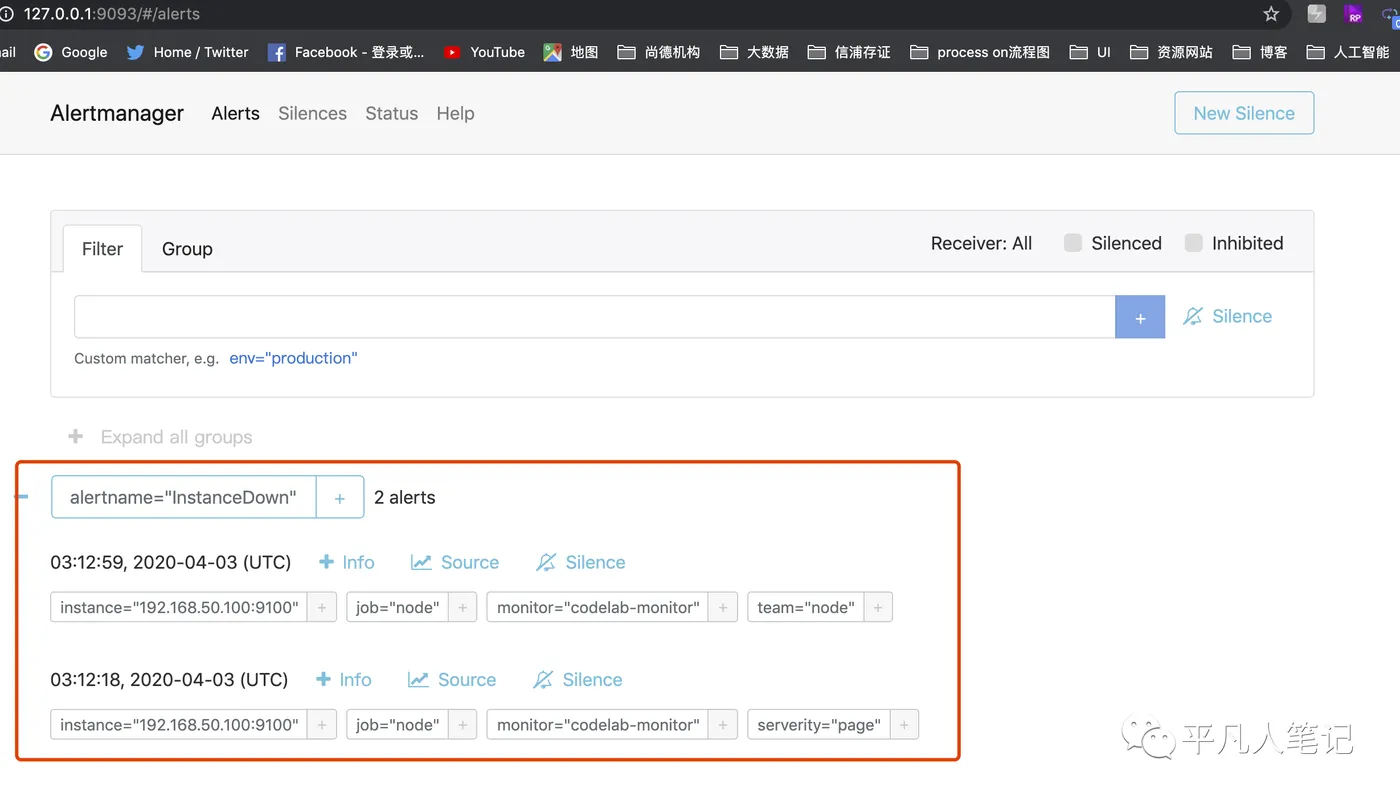Click the alertname="InstanceDown" label

183,497
